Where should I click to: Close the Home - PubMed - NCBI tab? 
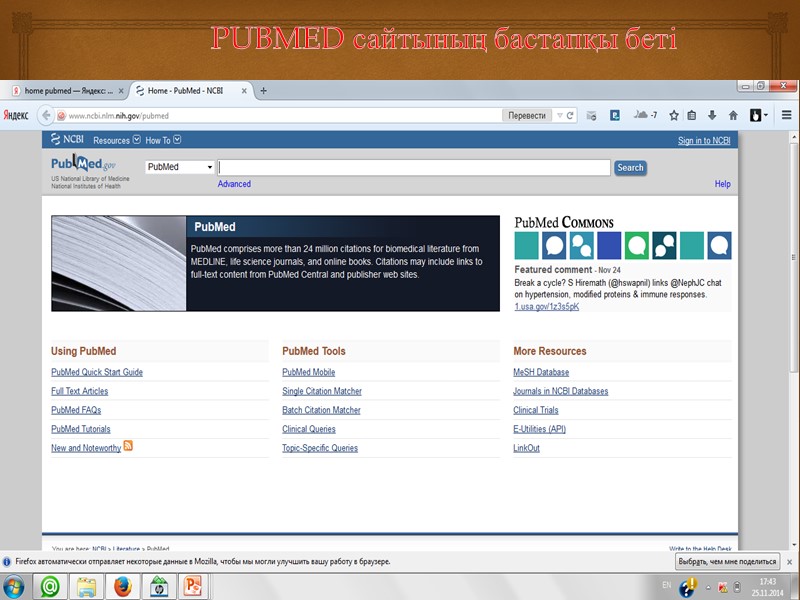pos(244,91)
